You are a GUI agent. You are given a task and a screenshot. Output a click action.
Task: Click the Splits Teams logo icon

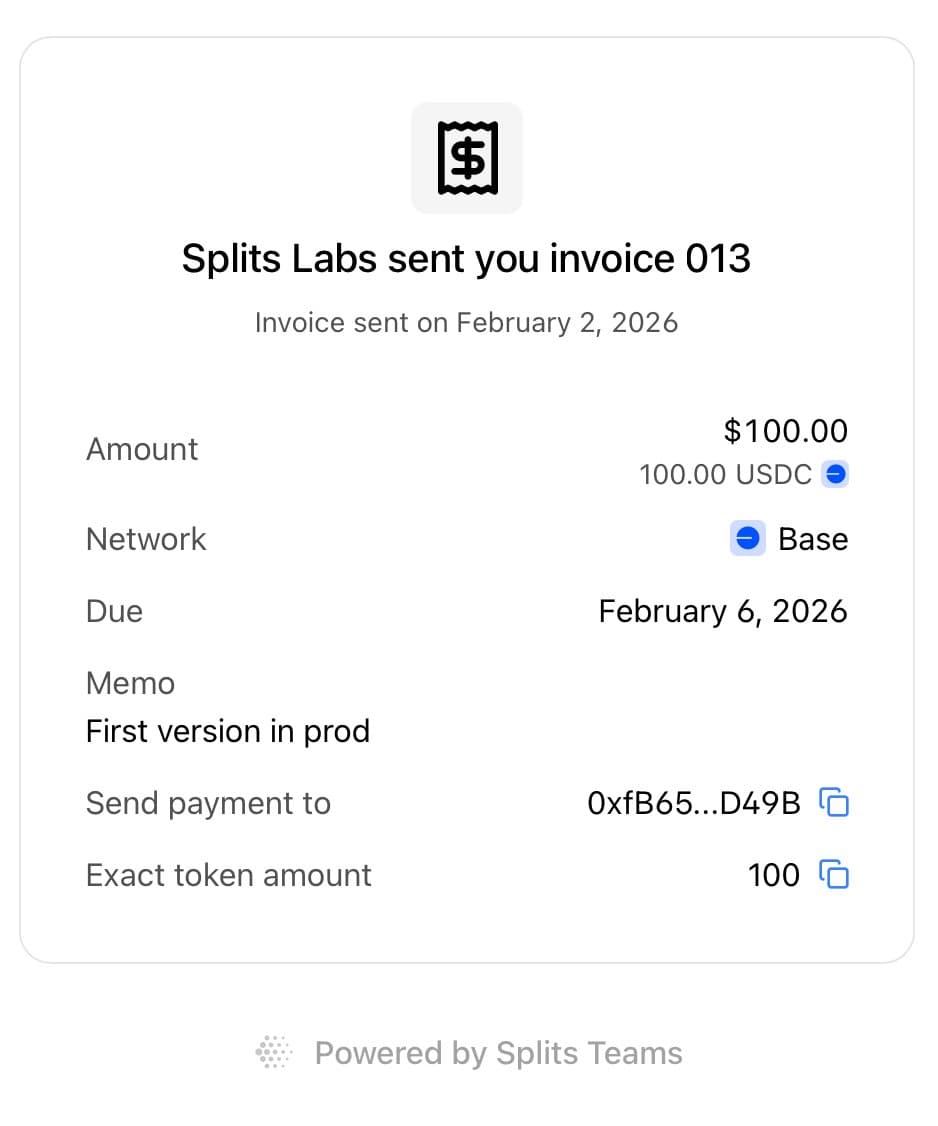click(x=274, y=1053)
